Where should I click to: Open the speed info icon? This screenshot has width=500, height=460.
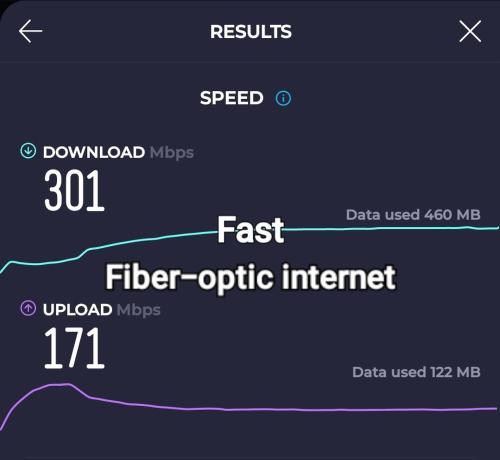point(283,98)
